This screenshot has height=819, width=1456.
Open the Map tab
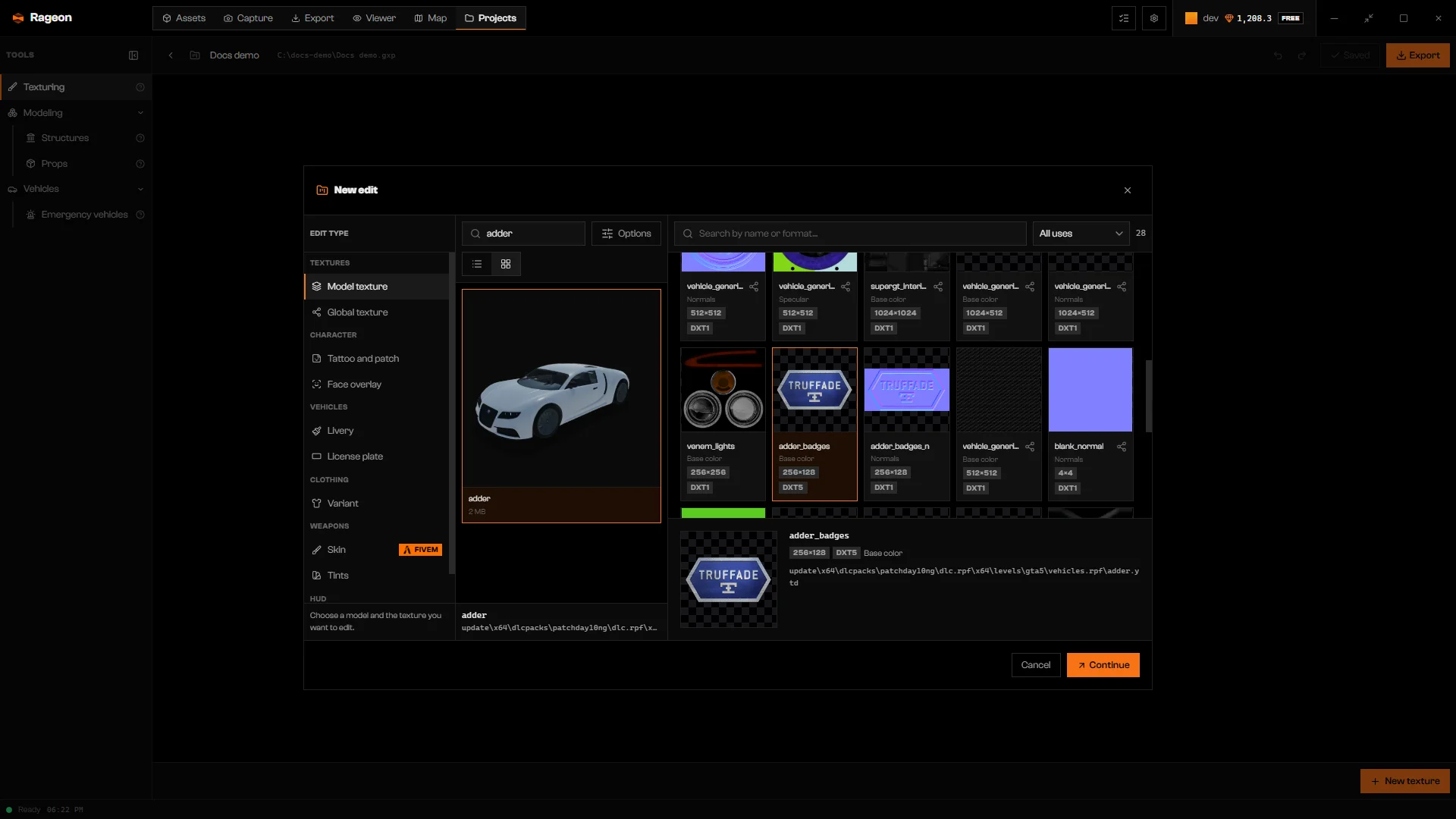[x=431, y=18]
